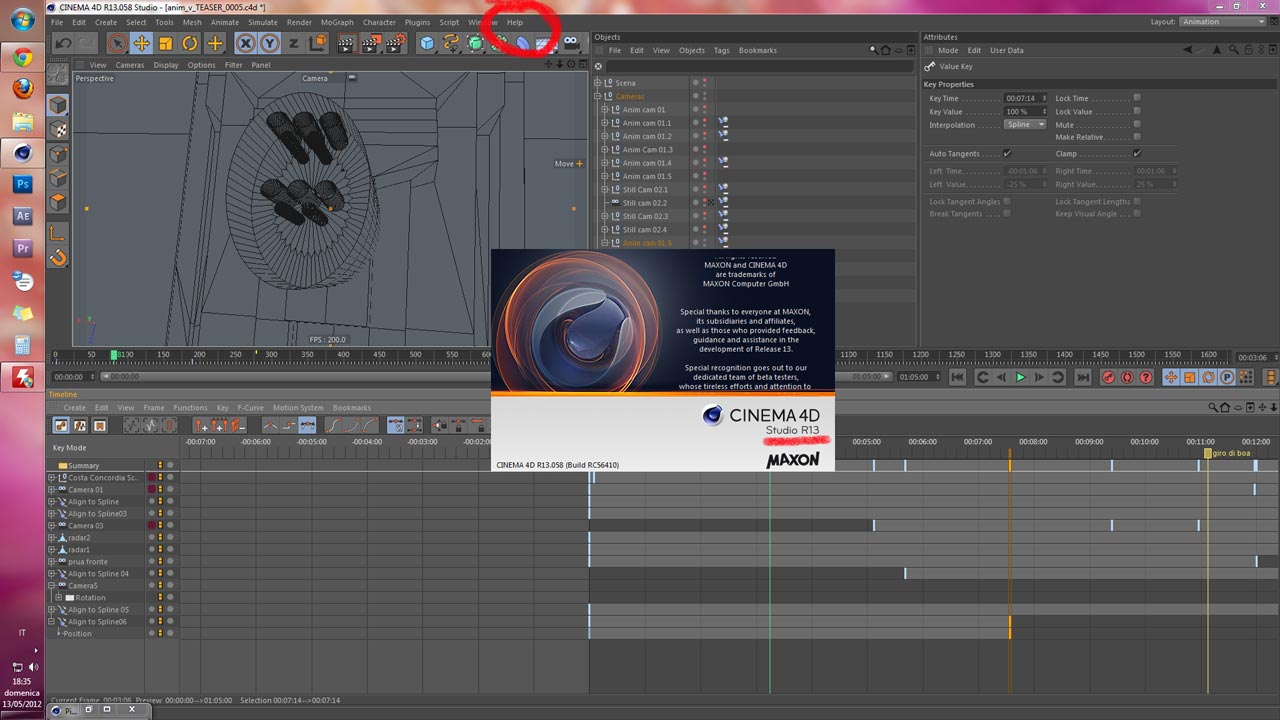
Task: Tick the Lock Value checkbox
Action: 1137,111
